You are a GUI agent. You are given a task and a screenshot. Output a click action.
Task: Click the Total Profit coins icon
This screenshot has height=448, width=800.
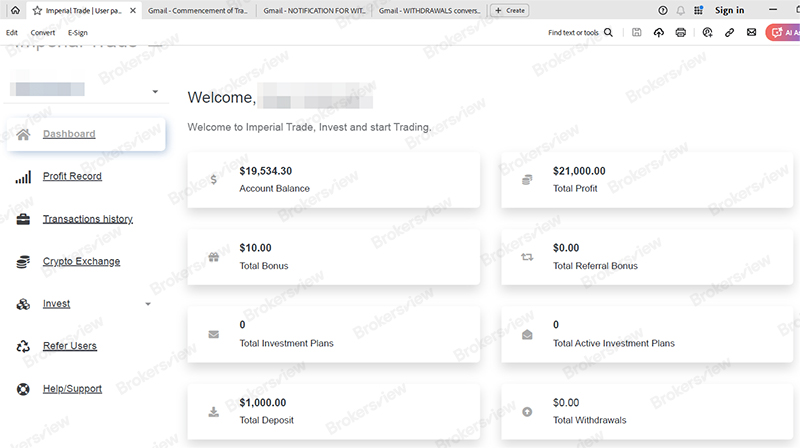pos(527,180)
